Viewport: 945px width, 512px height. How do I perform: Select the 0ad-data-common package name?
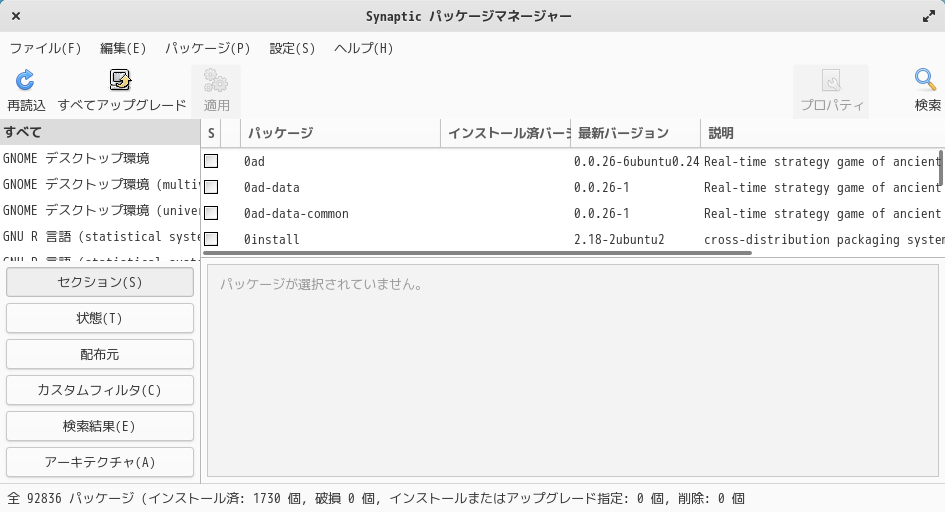coord(296,213)
